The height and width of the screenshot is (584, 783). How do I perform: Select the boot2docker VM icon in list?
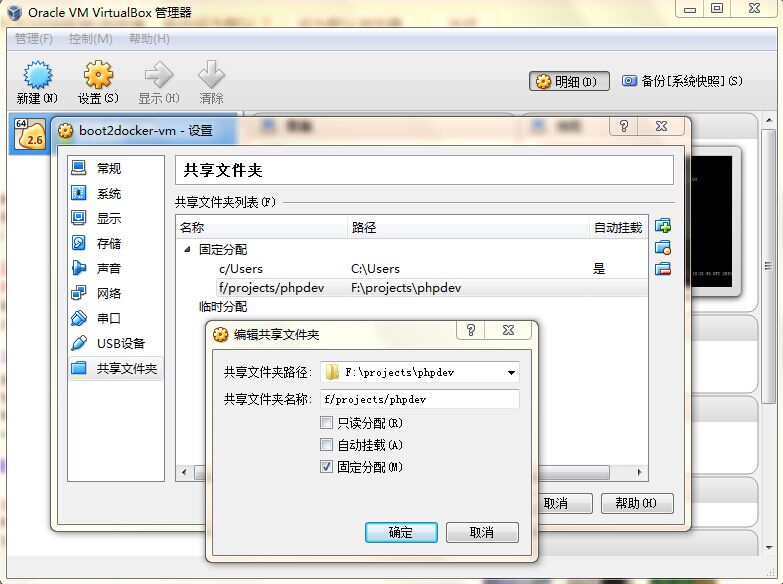coord(29,134)
